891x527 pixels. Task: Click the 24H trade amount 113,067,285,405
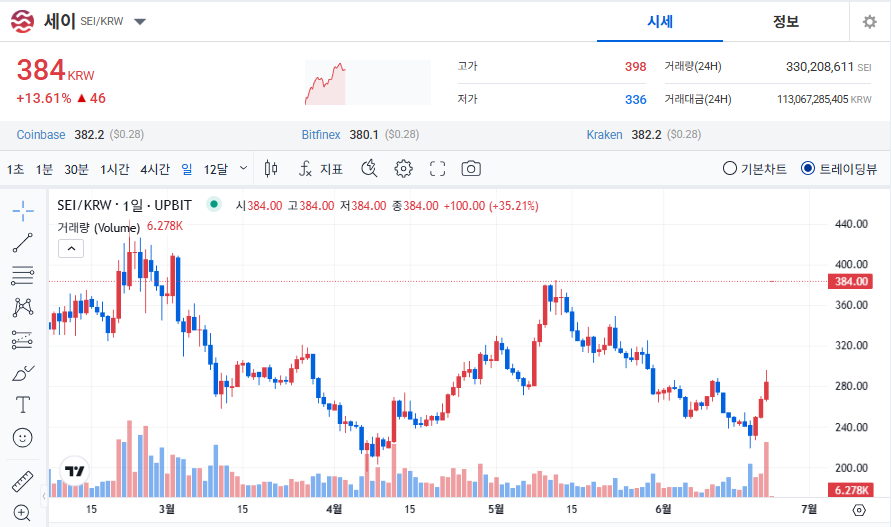coord(813,99)
